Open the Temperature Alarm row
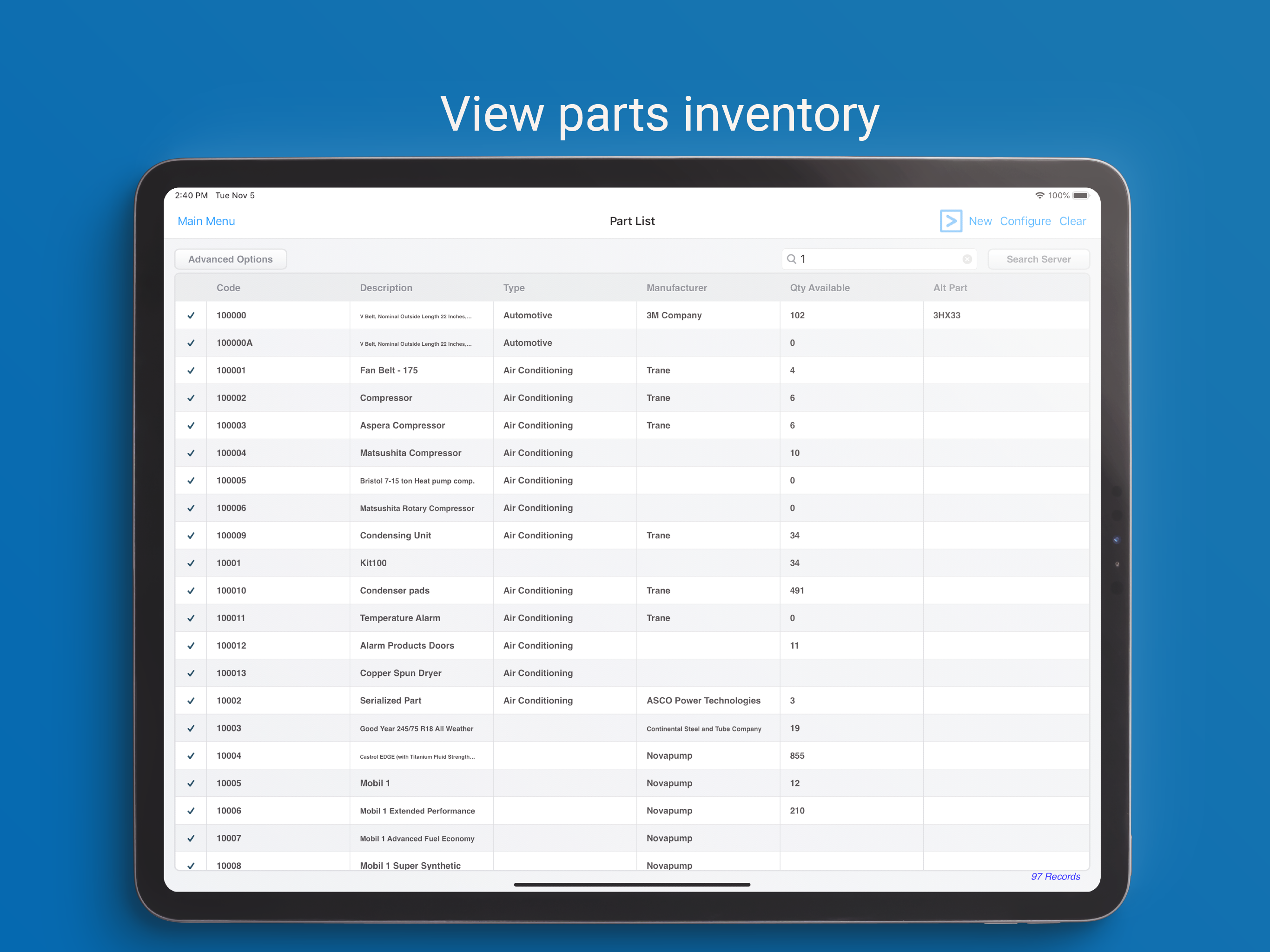This screenshot has height=952, width=1270. (x=632, y=618)
